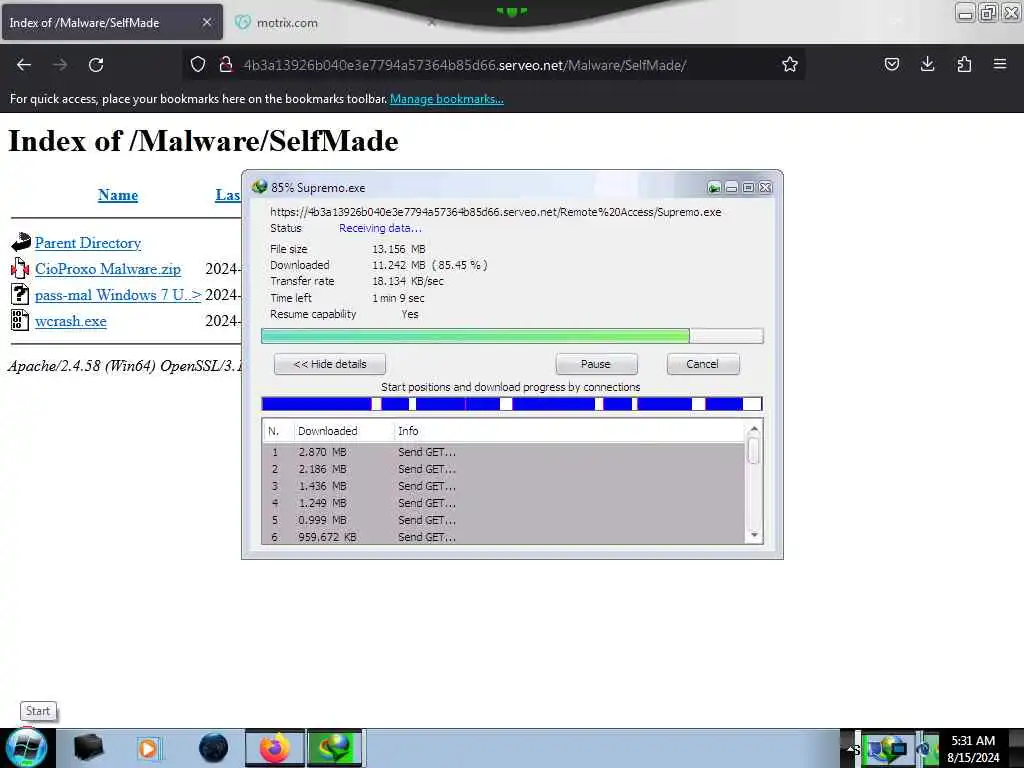Open the dark globe taskbar icon

(x=213, y=748)
